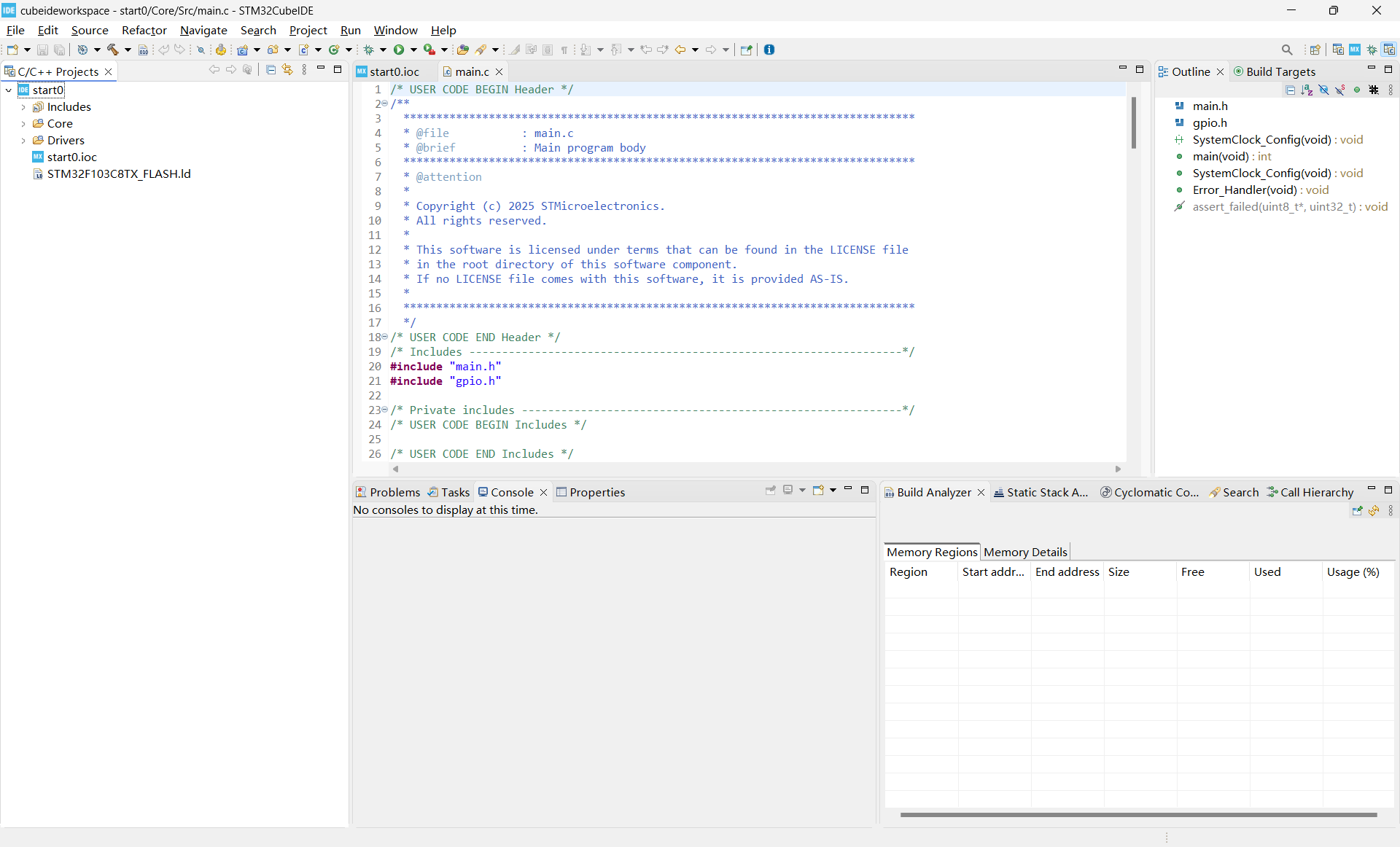Open dropdown arrow next to Build hammer
Screen dimensions: 1400x847
coord(128,50)
